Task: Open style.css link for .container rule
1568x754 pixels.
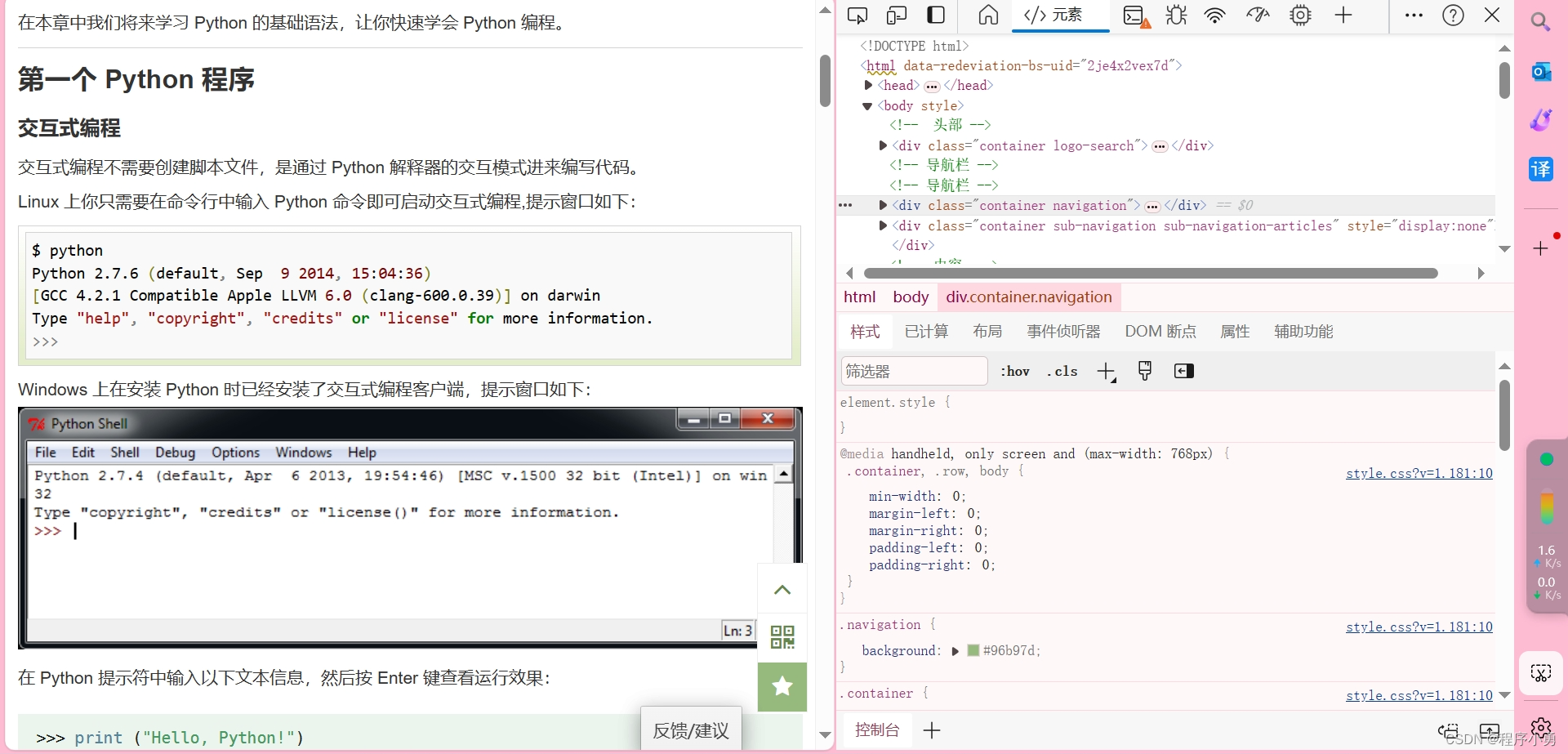Action: [1419, 696]
